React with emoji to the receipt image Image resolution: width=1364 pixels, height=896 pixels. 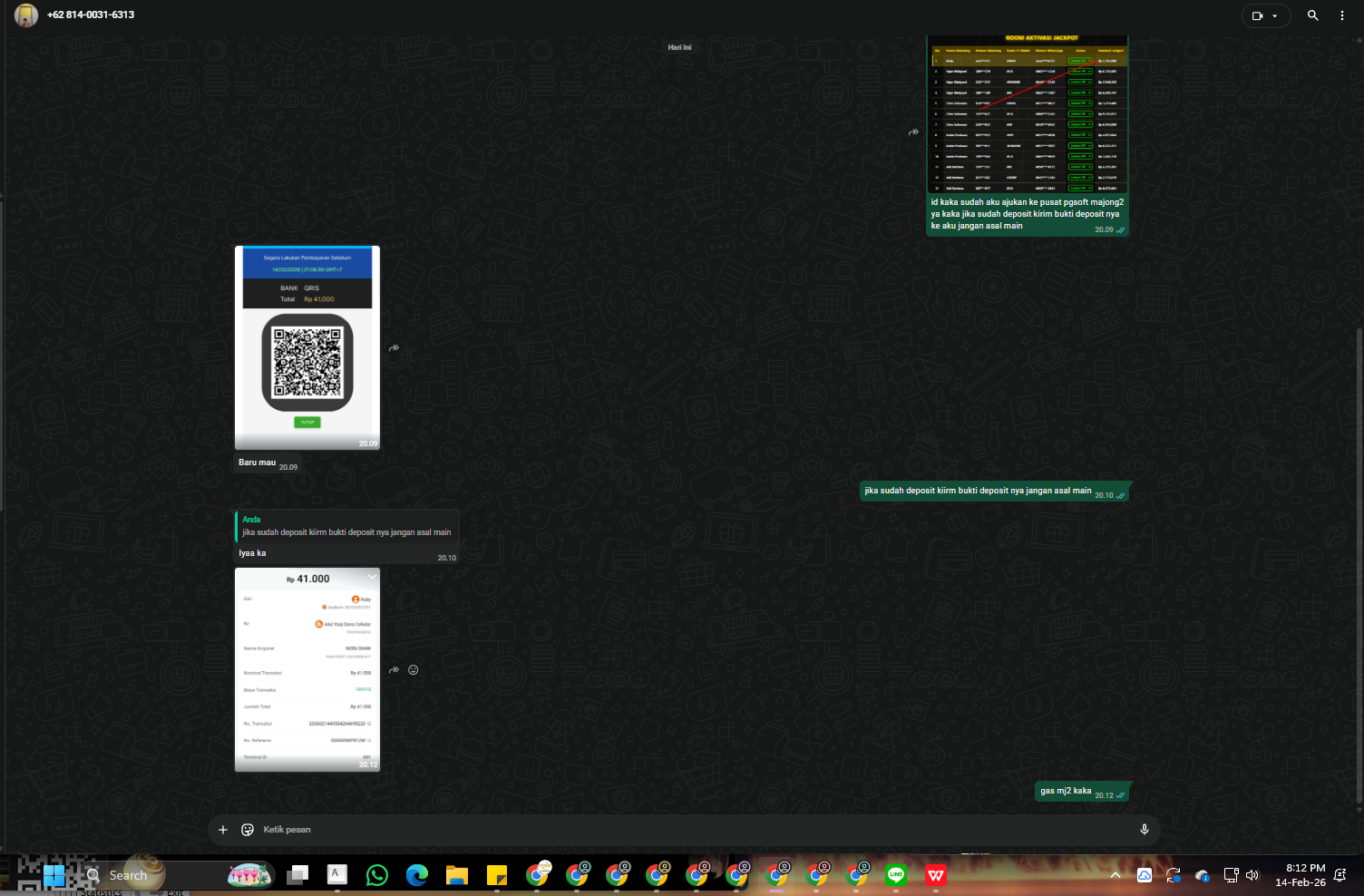click(x=414, y=670)
